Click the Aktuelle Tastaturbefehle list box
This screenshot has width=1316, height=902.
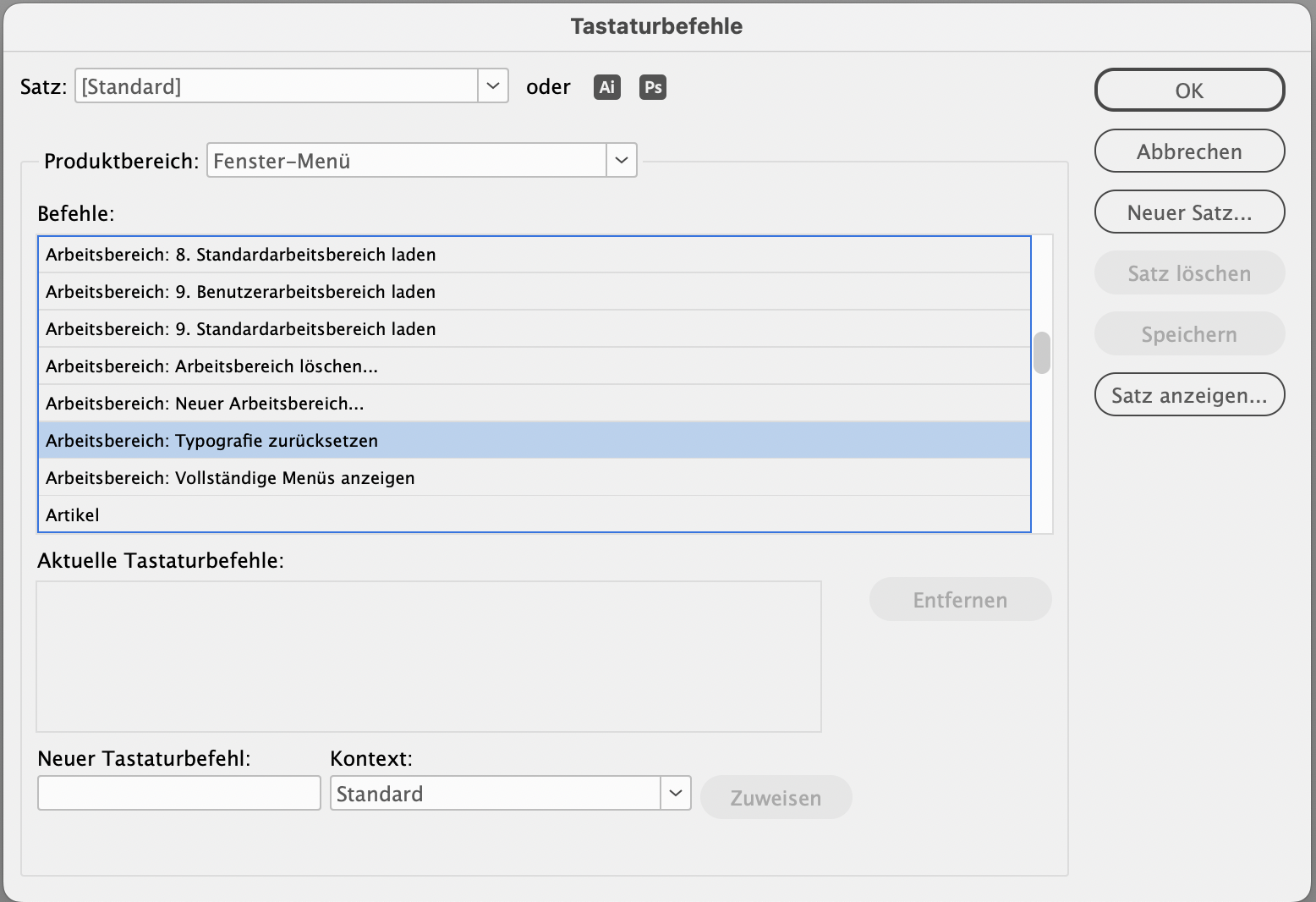429,656
